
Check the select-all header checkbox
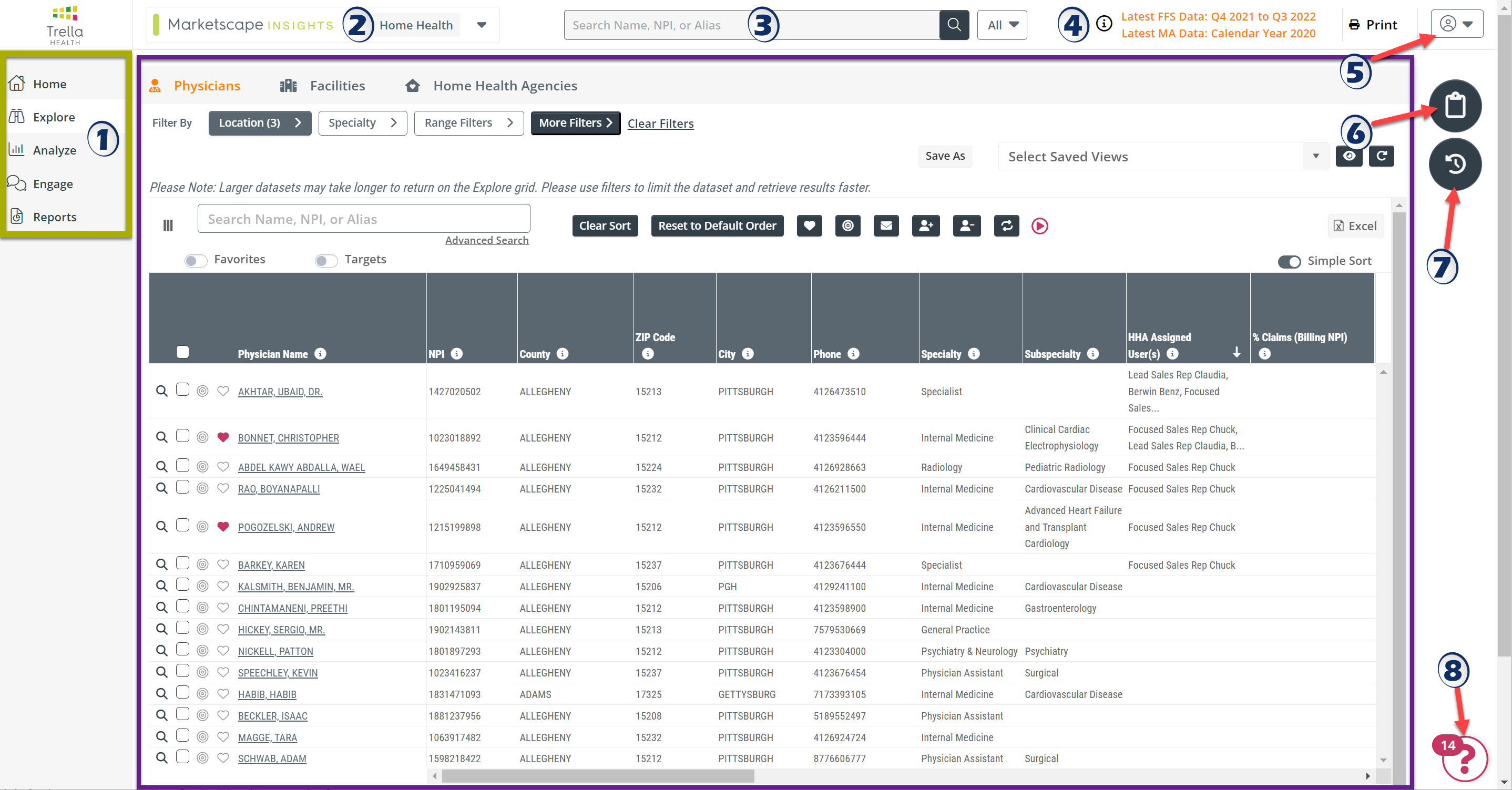(x=182, y=352)
